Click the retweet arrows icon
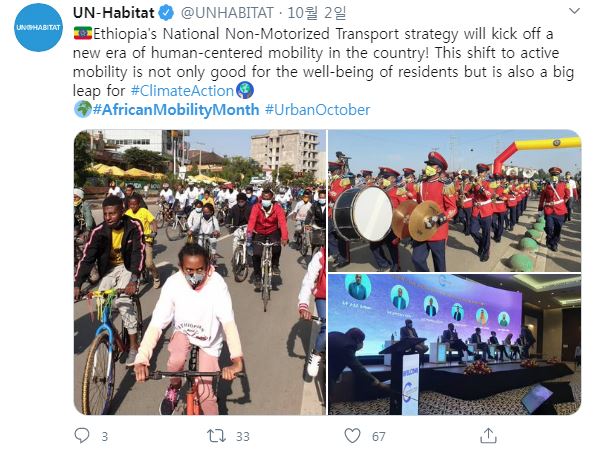The width and height of the screenshot is (594, 451). coord(216,436)
